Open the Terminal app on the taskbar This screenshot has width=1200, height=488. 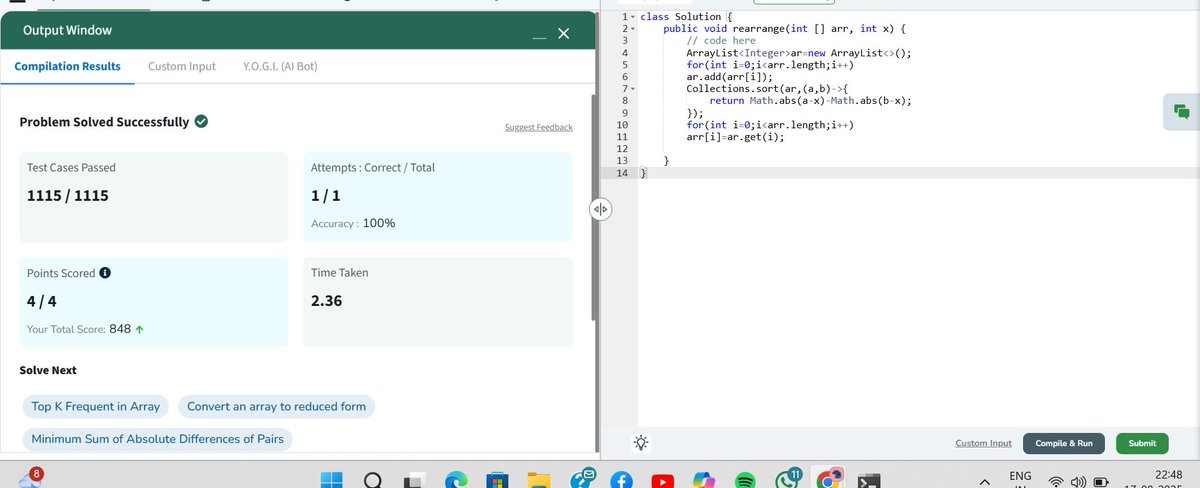click(x=871, y=480)
